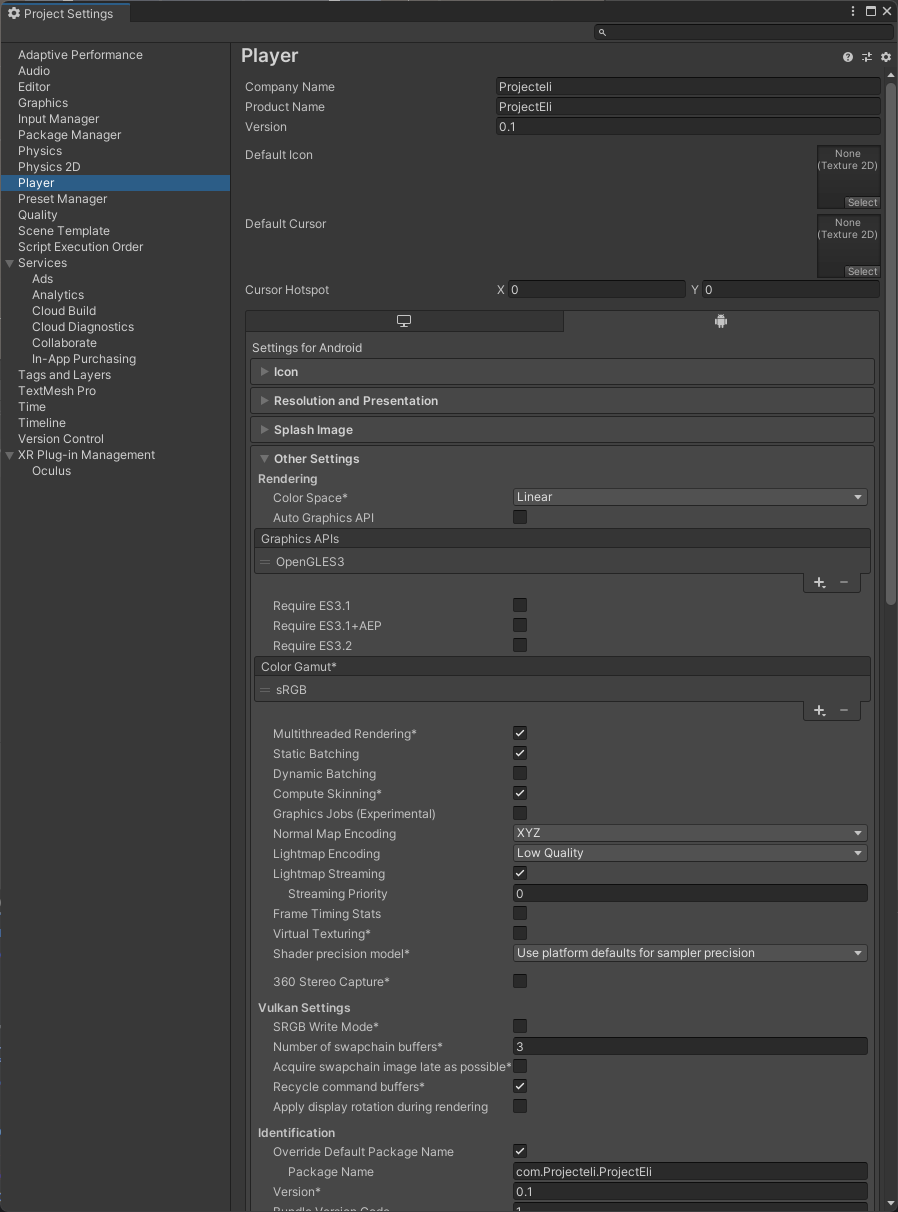Viewport: 898px width, 1212px height.
Task: Open the Color Space dropdown
Action: [690, 497]
